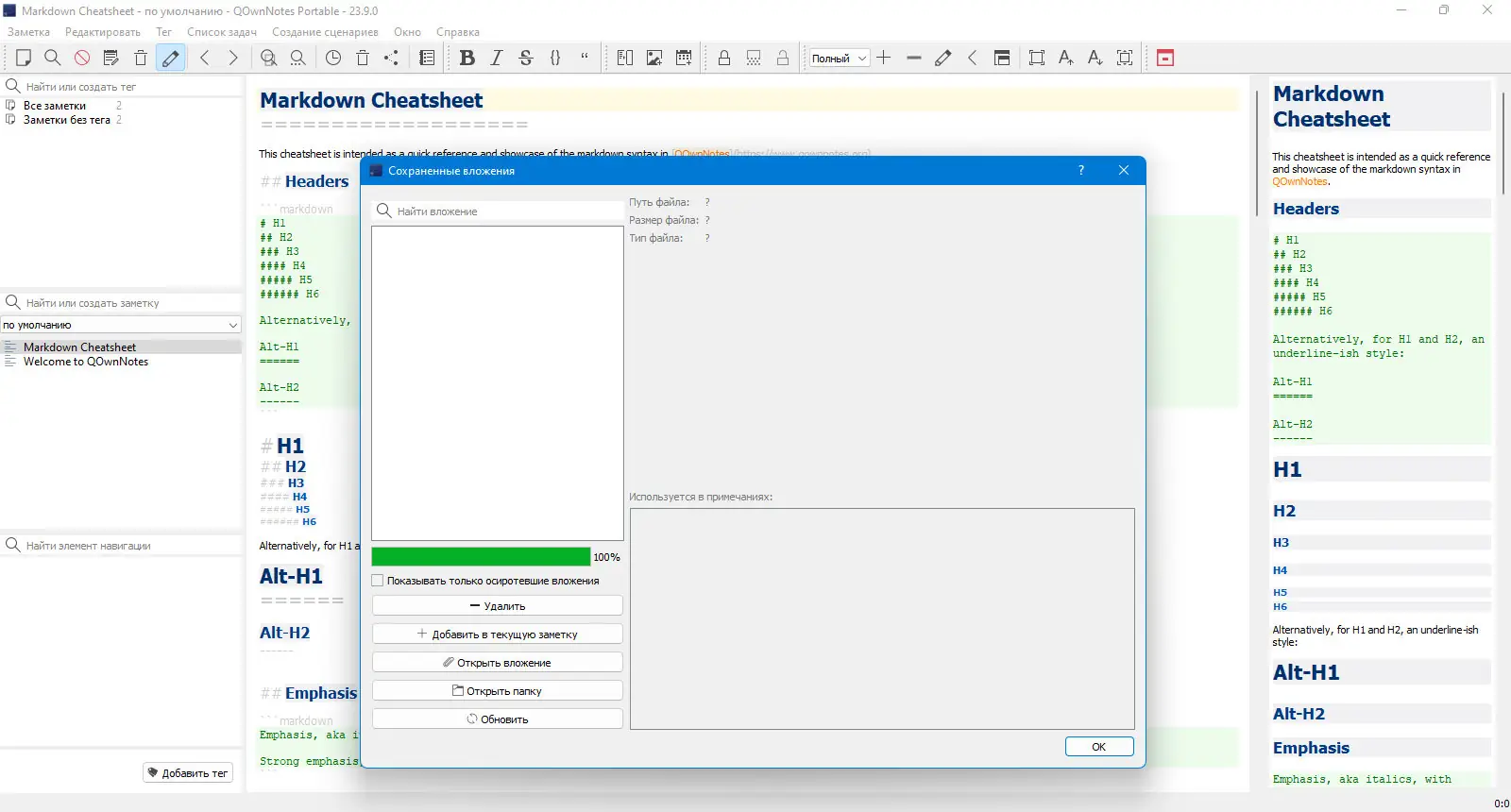Decrease font size with A-down icon
This screenshot has width=1511, height=812.
[x=1095, y=58]
